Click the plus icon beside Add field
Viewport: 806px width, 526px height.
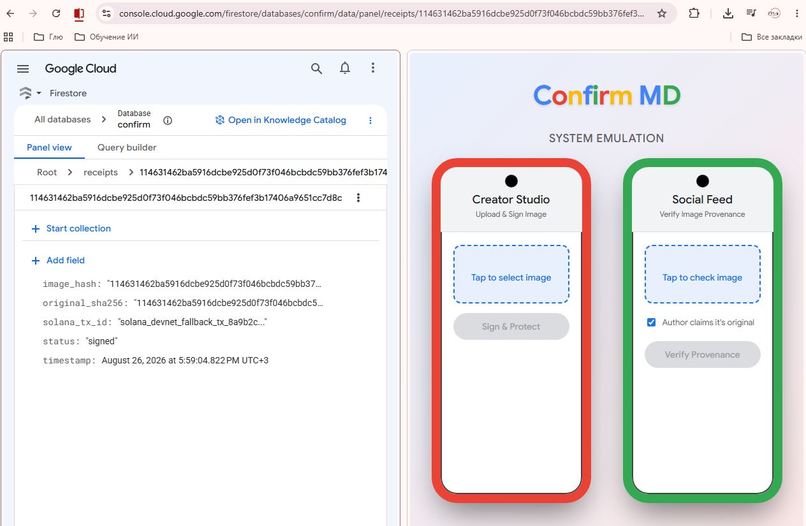35,261
